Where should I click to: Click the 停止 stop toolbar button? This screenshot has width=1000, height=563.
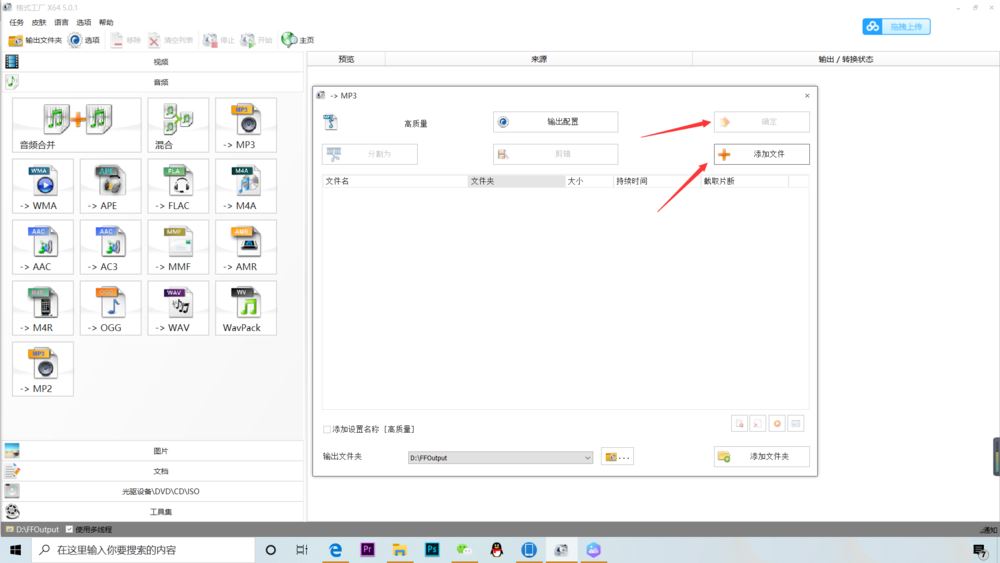(219, 40)
